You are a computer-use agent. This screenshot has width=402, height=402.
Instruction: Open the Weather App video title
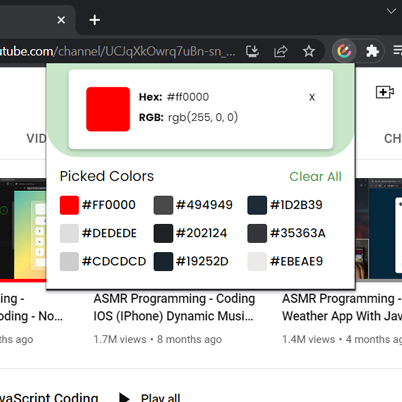(342, 307)
